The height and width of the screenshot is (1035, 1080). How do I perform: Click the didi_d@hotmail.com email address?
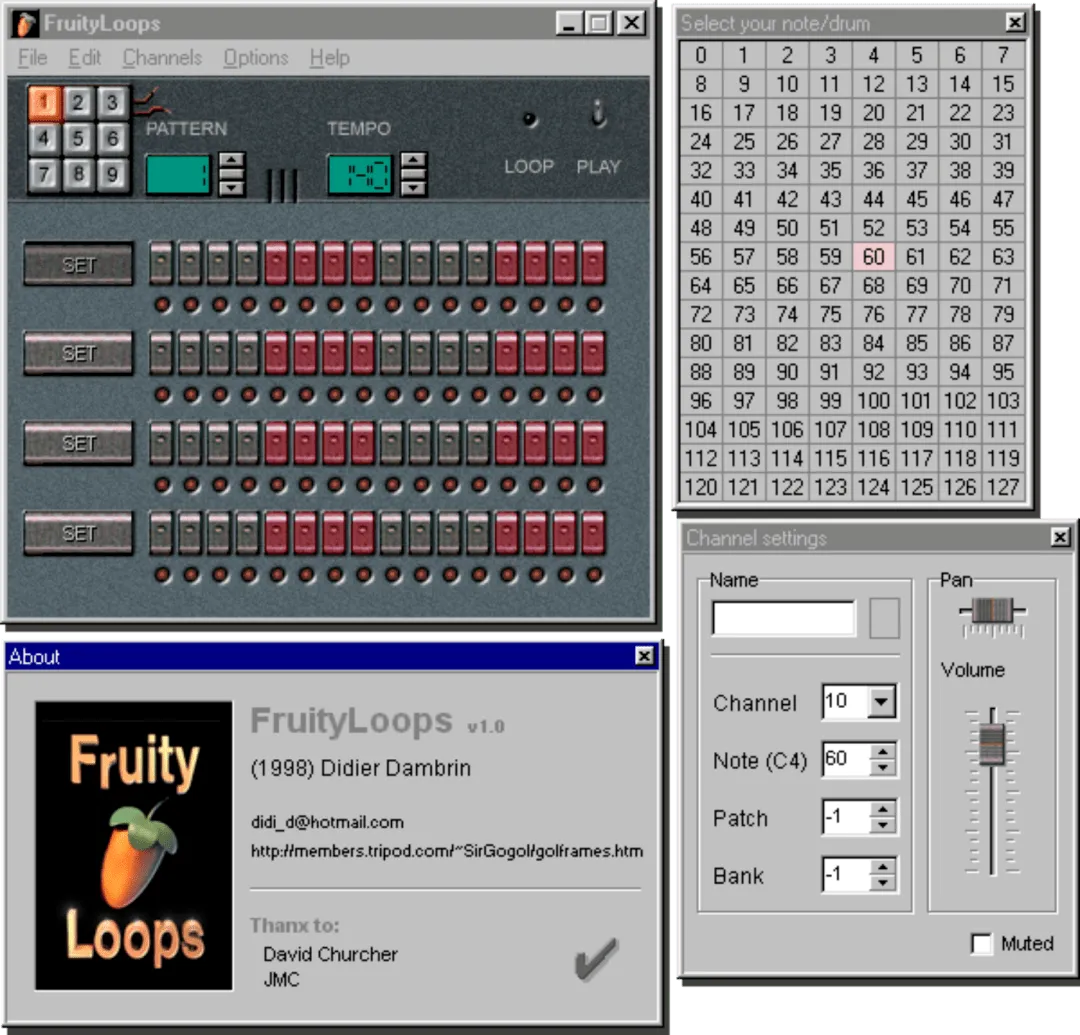tap(327, 822)
